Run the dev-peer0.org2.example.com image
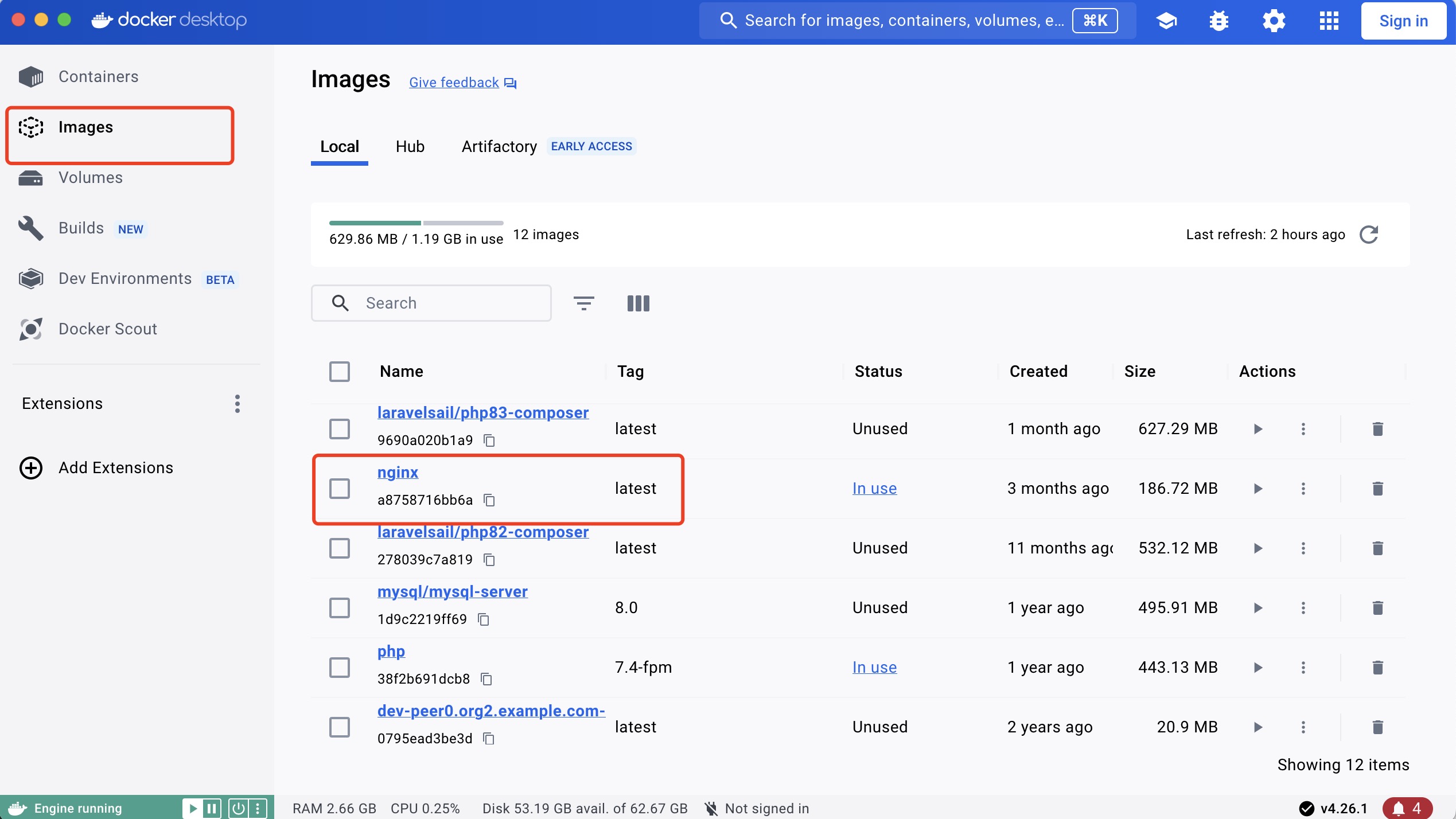This screenshot has height=819, width=1456. [x=1258, y=727]
